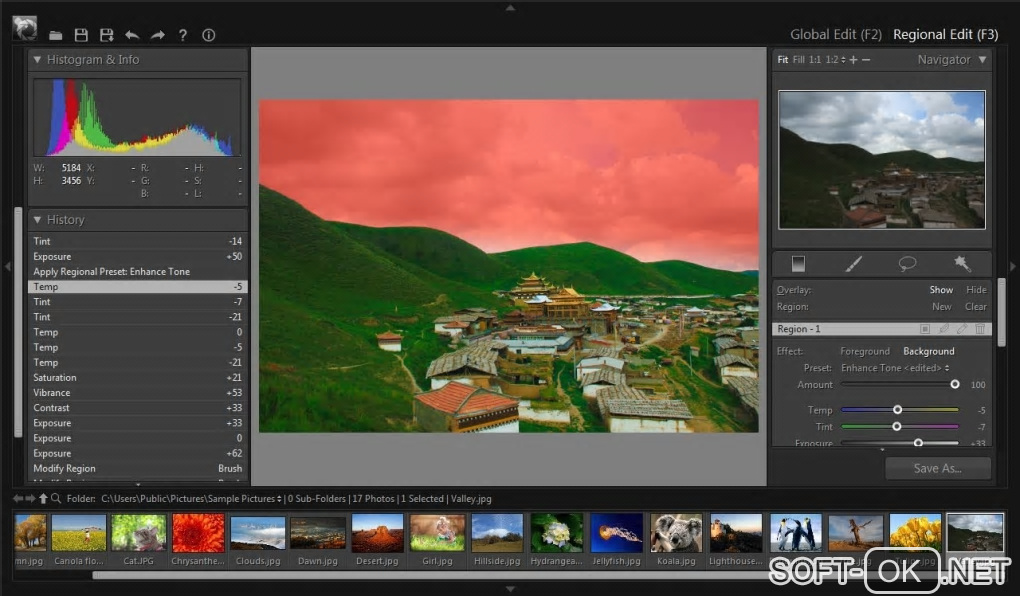Collapse the Navigator panel arrow
The height and width of the screenshot is (596, 1020).
tap(982, 60)
